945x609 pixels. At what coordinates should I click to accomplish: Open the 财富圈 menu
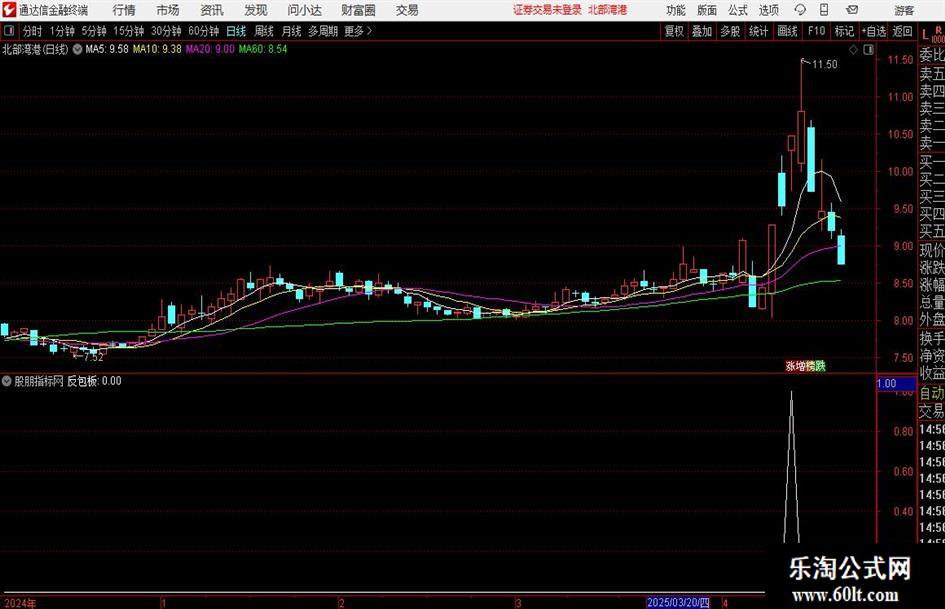(x=358, y=10)
